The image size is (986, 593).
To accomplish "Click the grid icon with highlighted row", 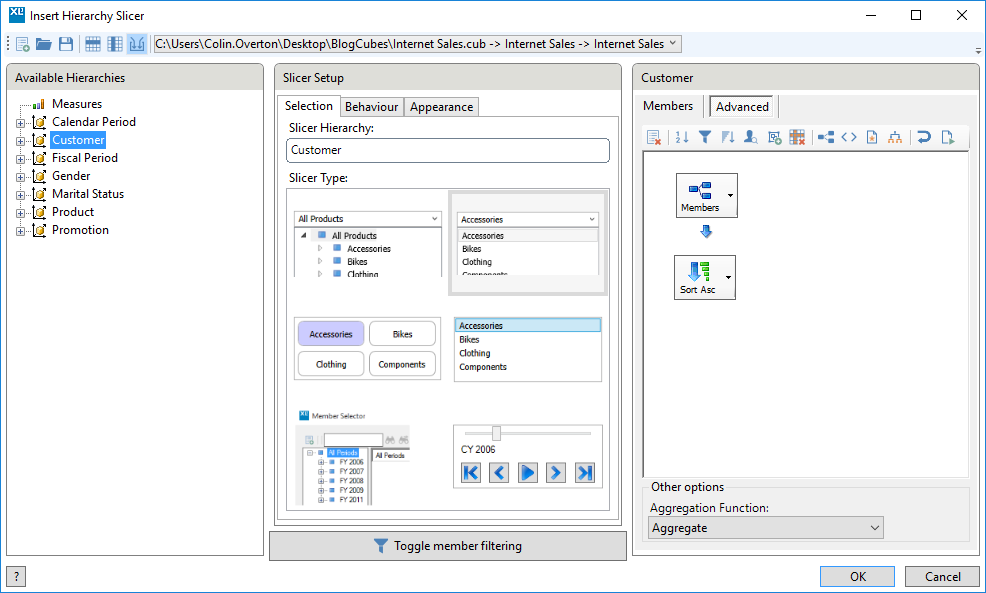I will [93, 44].
